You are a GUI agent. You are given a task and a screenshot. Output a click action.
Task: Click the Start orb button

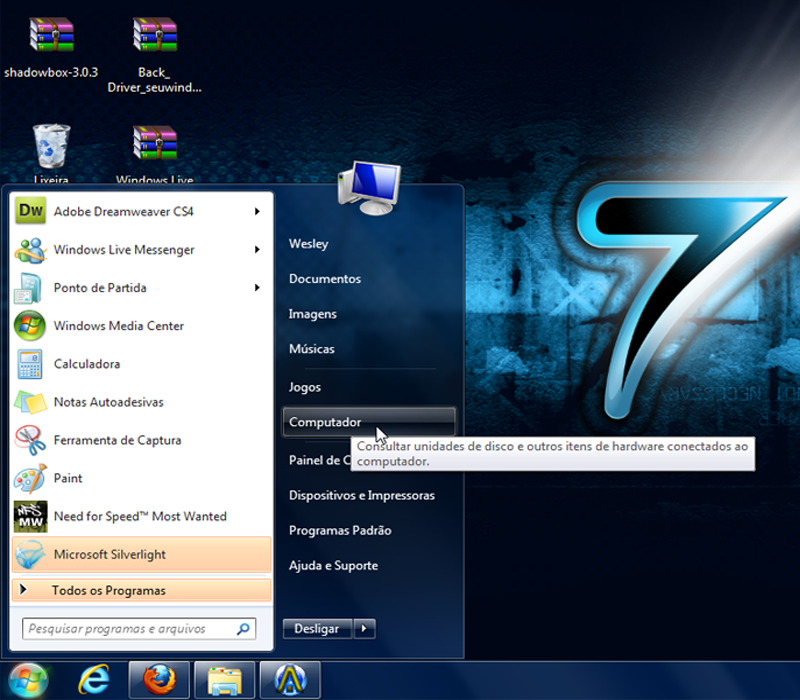(30, 679)
